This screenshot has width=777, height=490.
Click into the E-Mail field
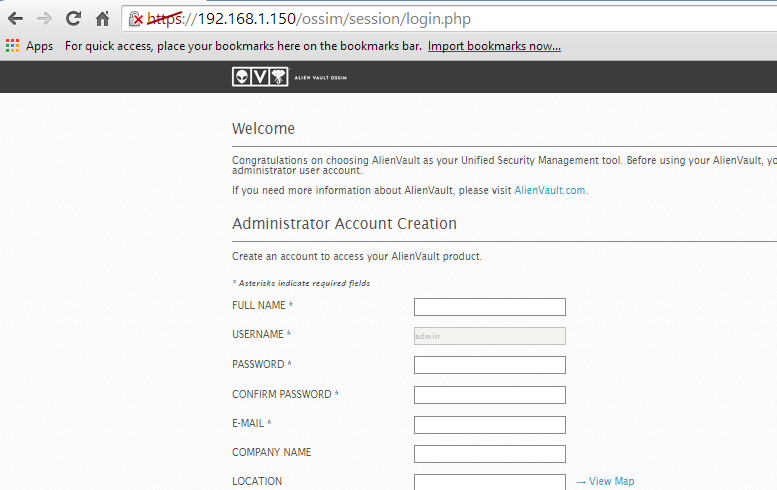coord(489,425)
